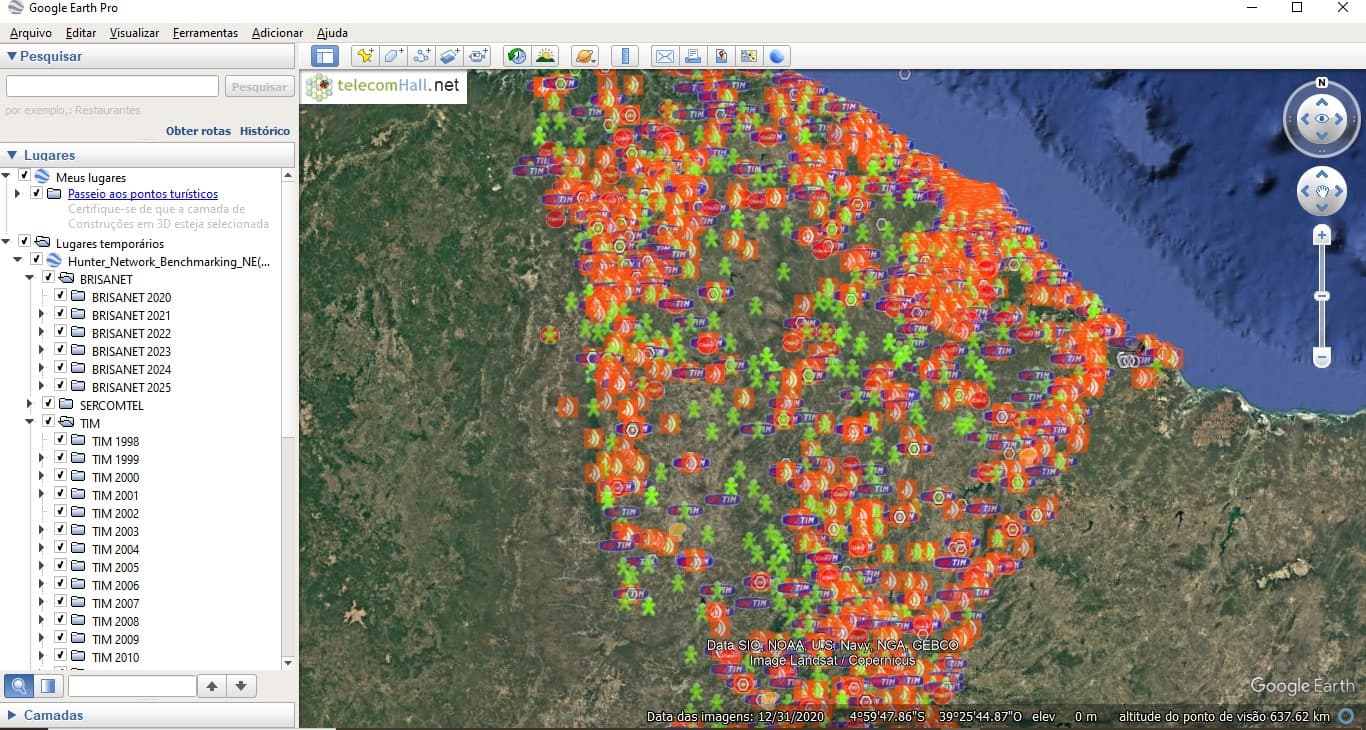This screenshot has width=1366, height=730.
Task: Click the Print icon in toolbar
Action: point(692,56)
